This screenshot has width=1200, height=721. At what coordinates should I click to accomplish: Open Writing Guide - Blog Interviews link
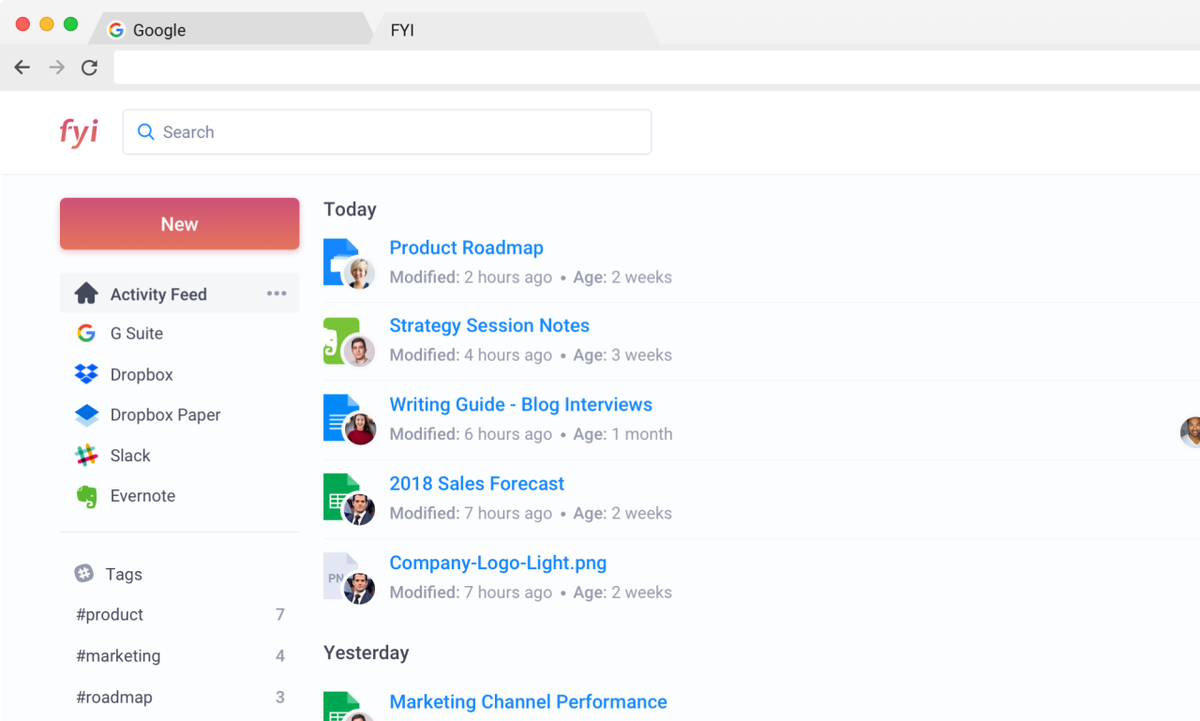tap(521, 404)
